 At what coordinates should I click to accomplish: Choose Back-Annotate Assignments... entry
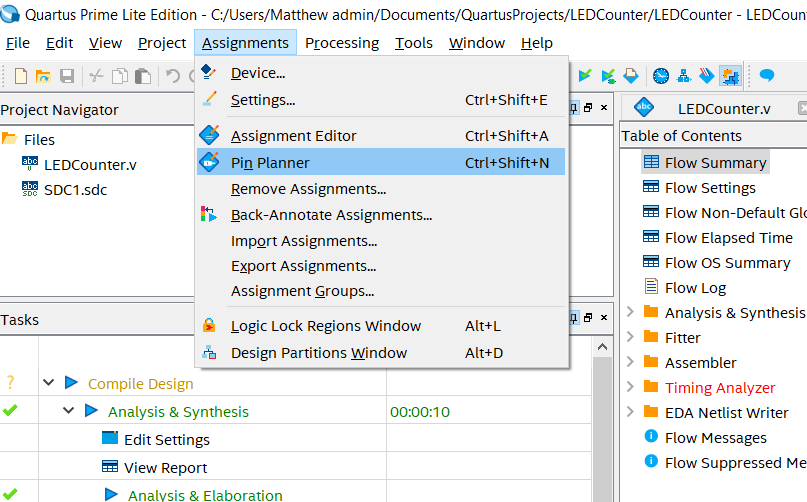point(381,215)
